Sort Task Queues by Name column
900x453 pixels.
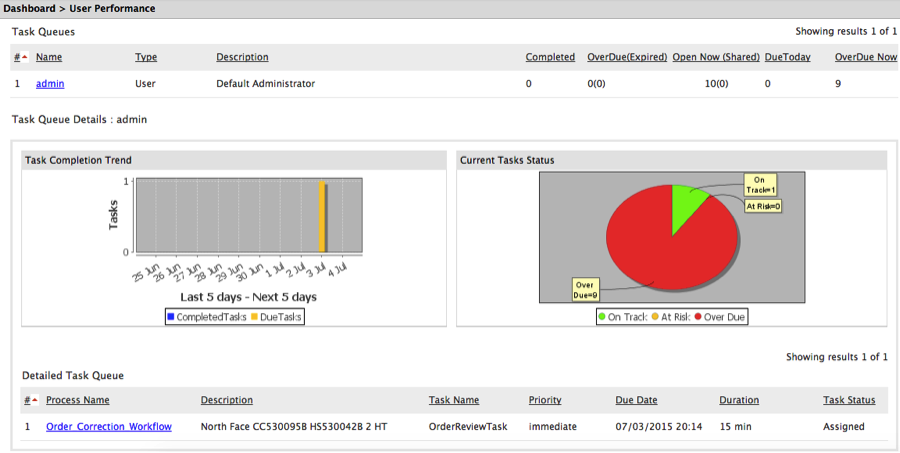[x=49, y=57]
